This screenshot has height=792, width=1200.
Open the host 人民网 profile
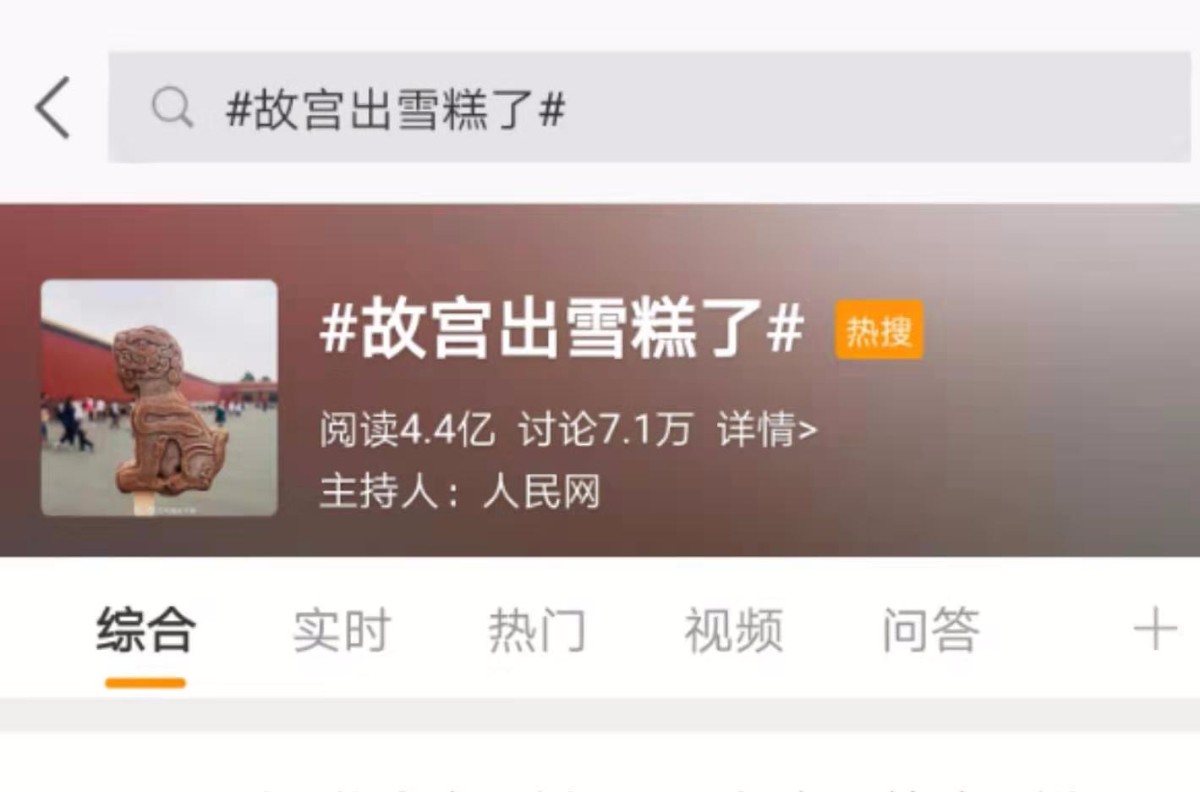pos(541,492)
